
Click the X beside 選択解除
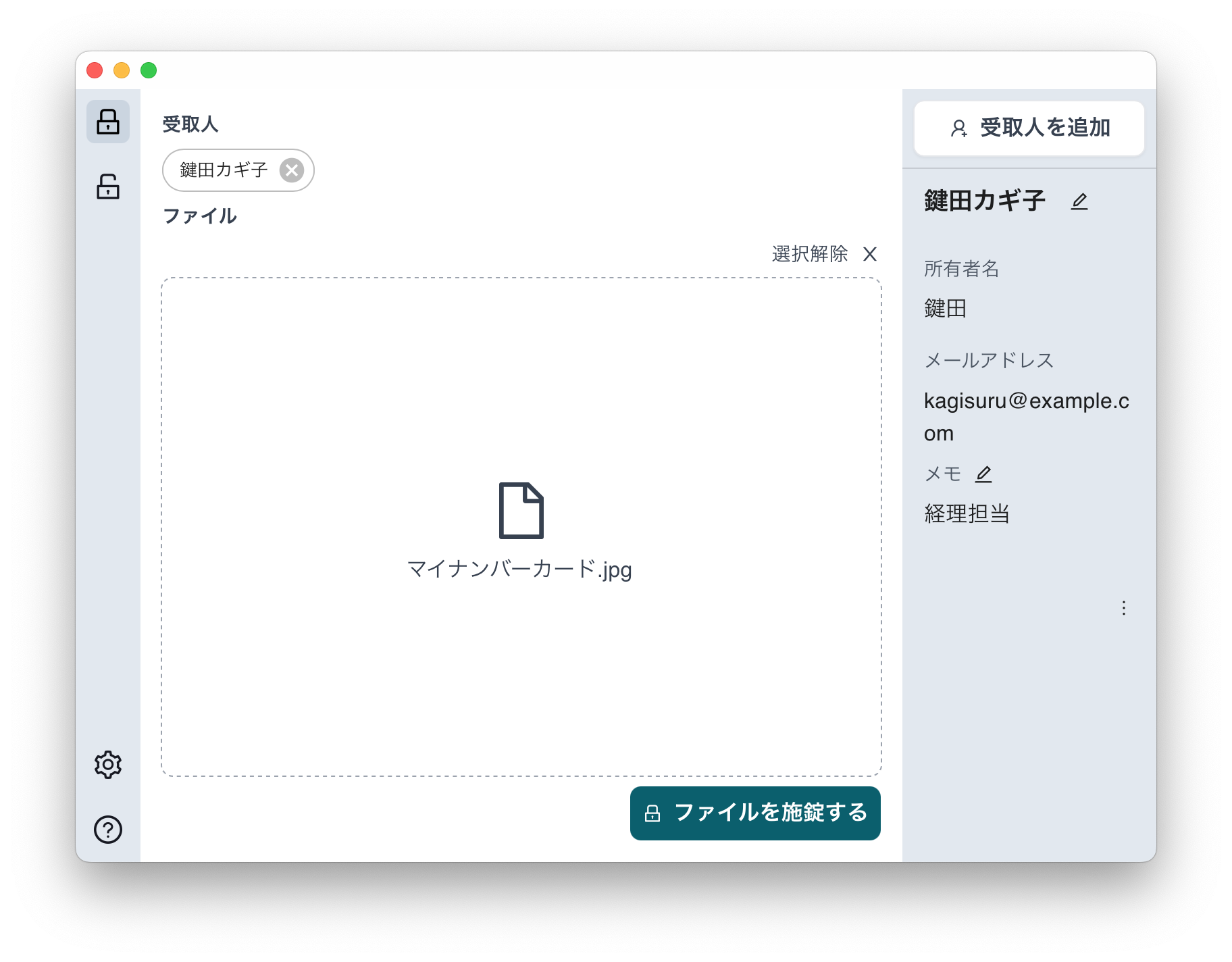870,254
